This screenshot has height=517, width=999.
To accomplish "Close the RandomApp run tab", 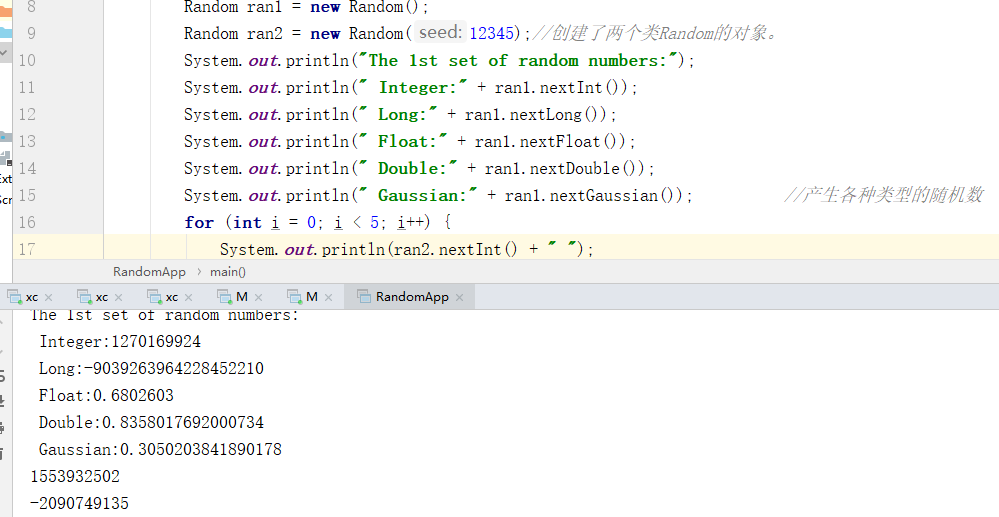I will click(460, 297).
